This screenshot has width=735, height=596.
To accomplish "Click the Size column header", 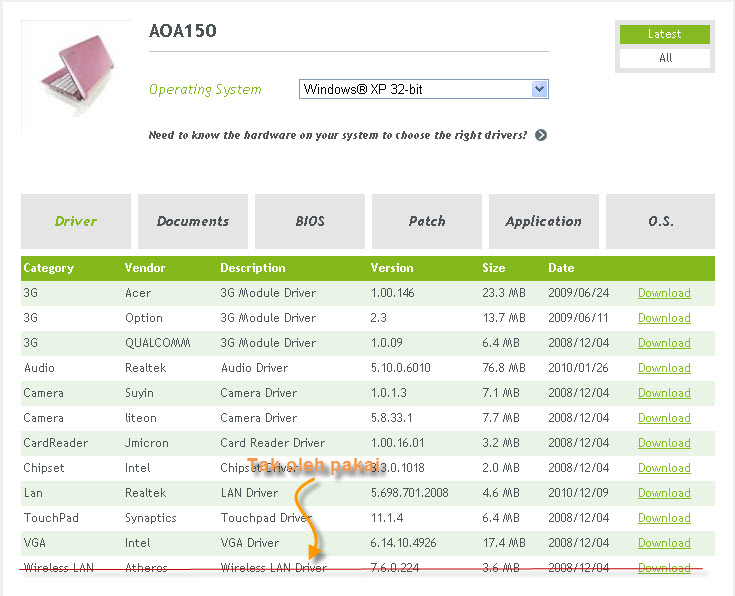I will coord(494,268).
